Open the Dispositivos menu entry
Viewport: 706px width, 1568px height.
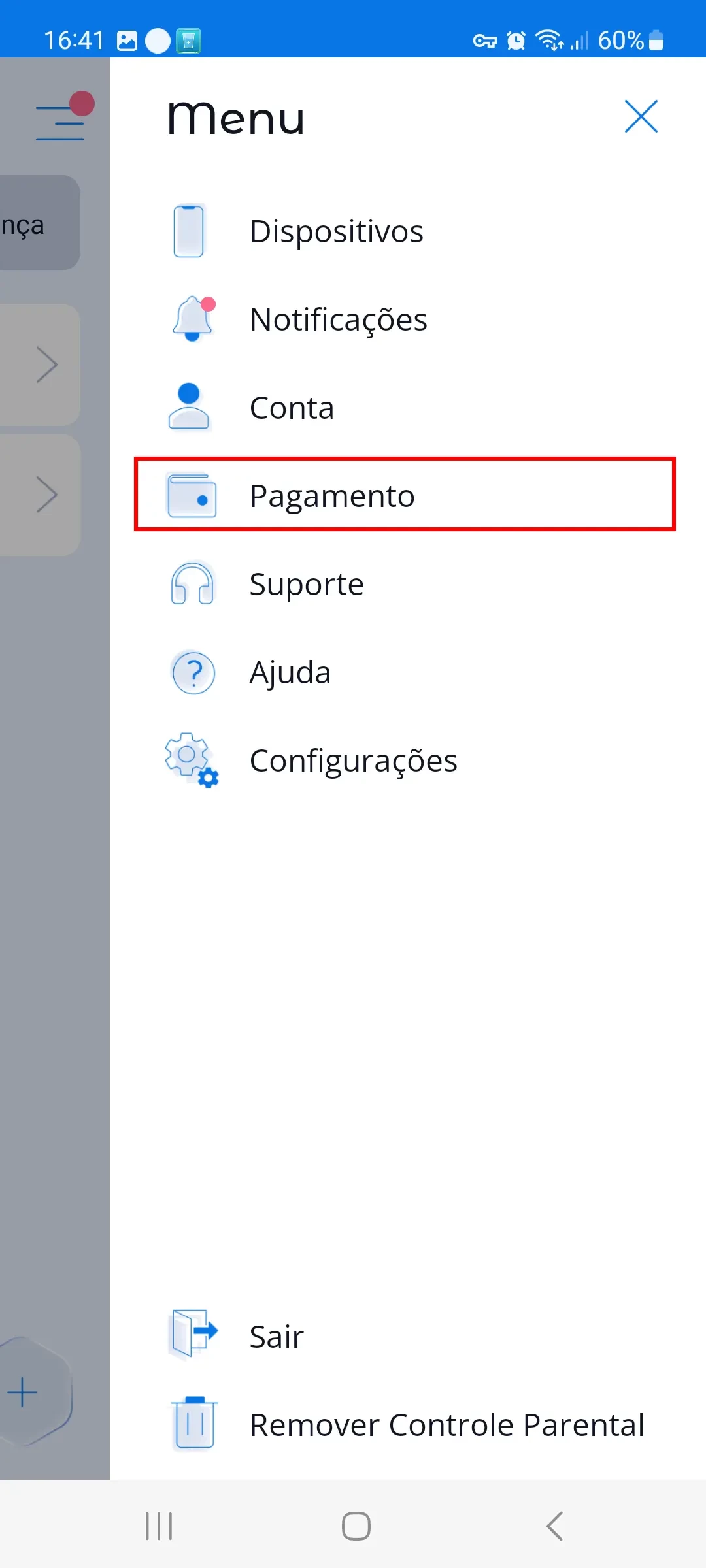pos(337,231)
